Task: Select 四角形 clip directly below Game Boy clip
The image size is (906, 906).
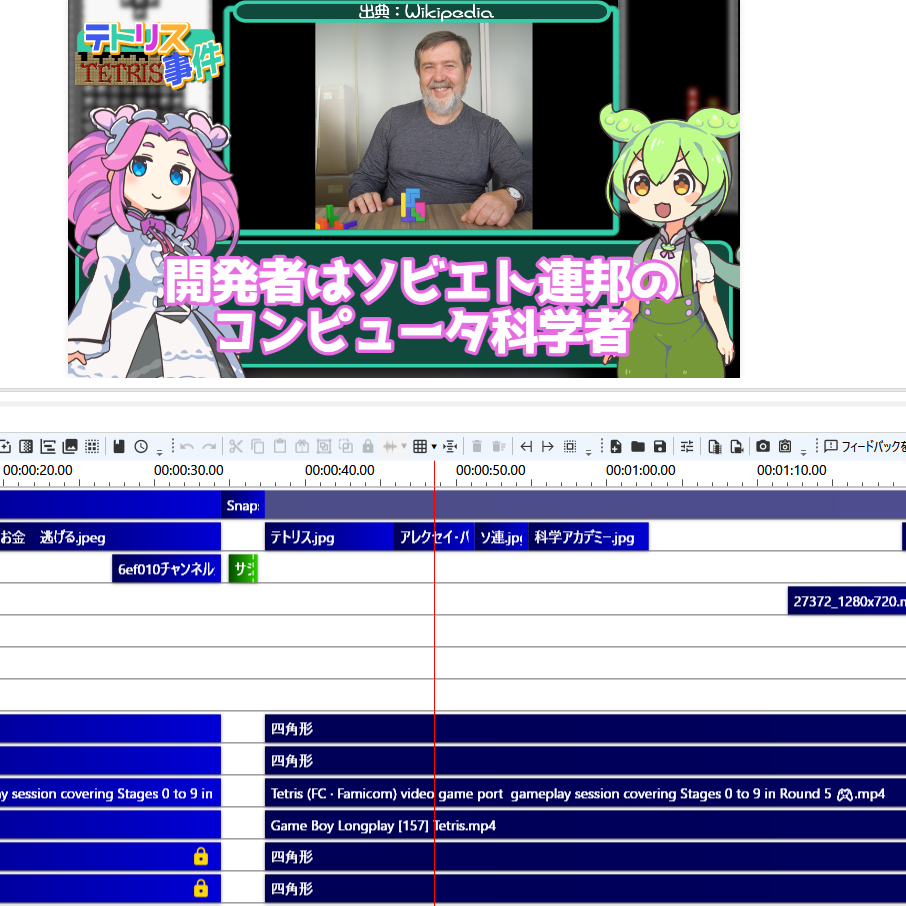Action: click(x=585, y=856)
